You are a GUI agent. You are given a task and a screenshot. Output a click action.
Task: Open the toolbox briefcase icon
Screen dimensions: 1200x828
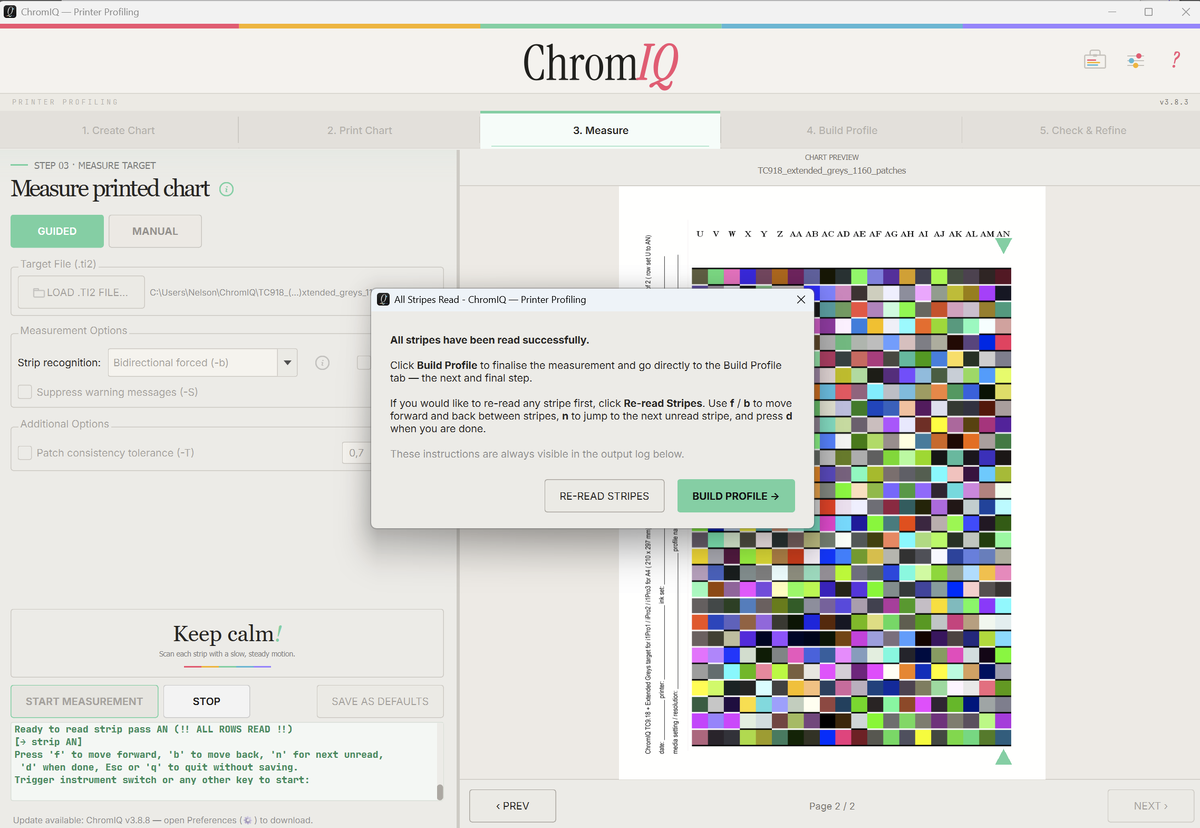pos(1095,60)
